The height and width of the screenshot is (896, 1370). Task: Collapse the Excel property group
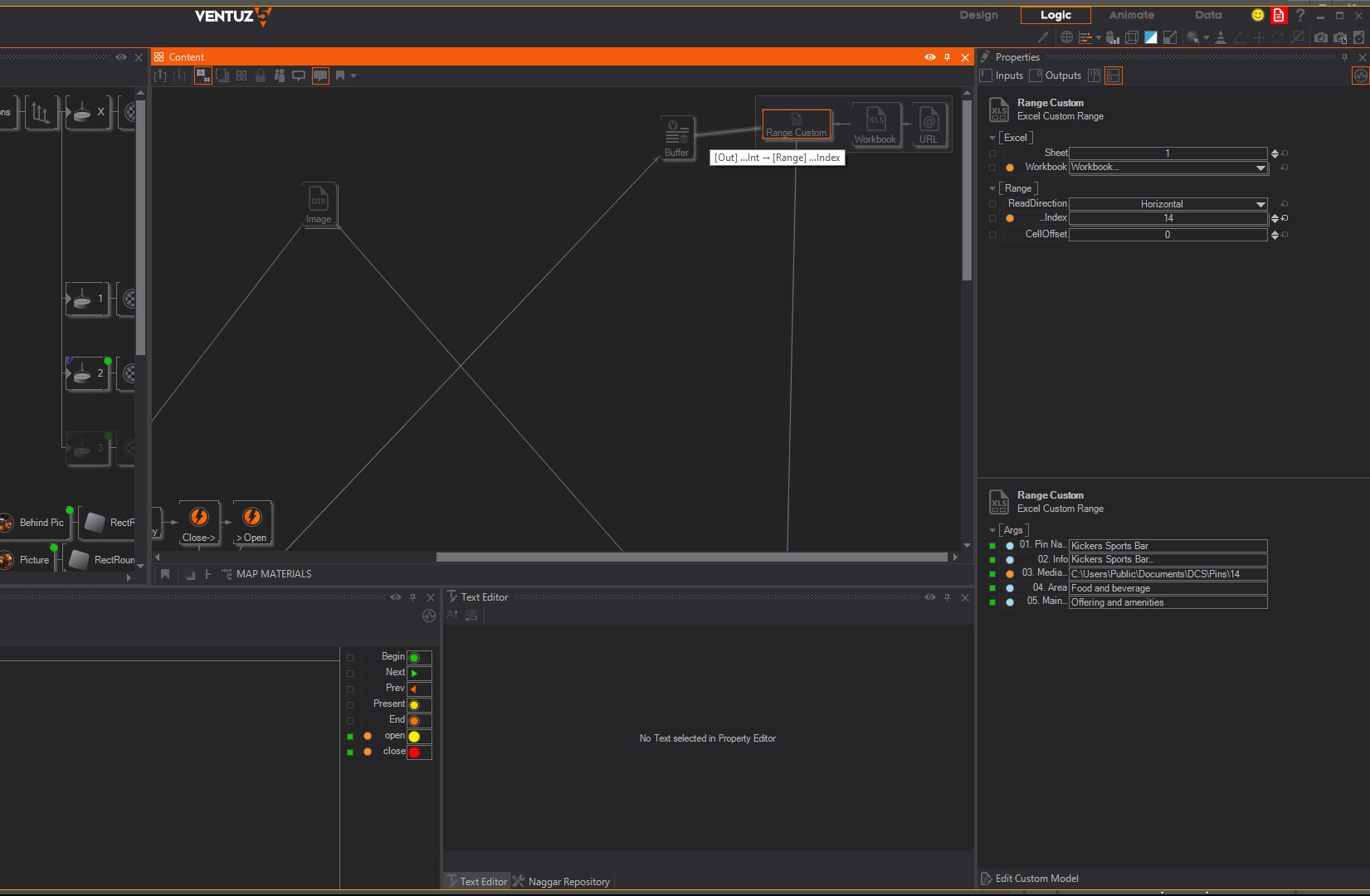992,139
